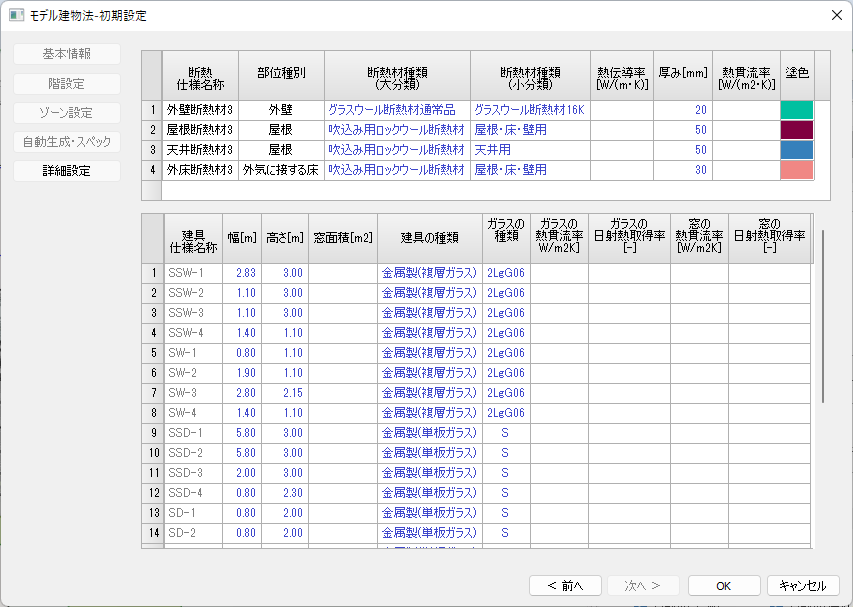Edit the 厚み value for 外床断熱材3
This screenshot has width=853, height=607.
682,170
